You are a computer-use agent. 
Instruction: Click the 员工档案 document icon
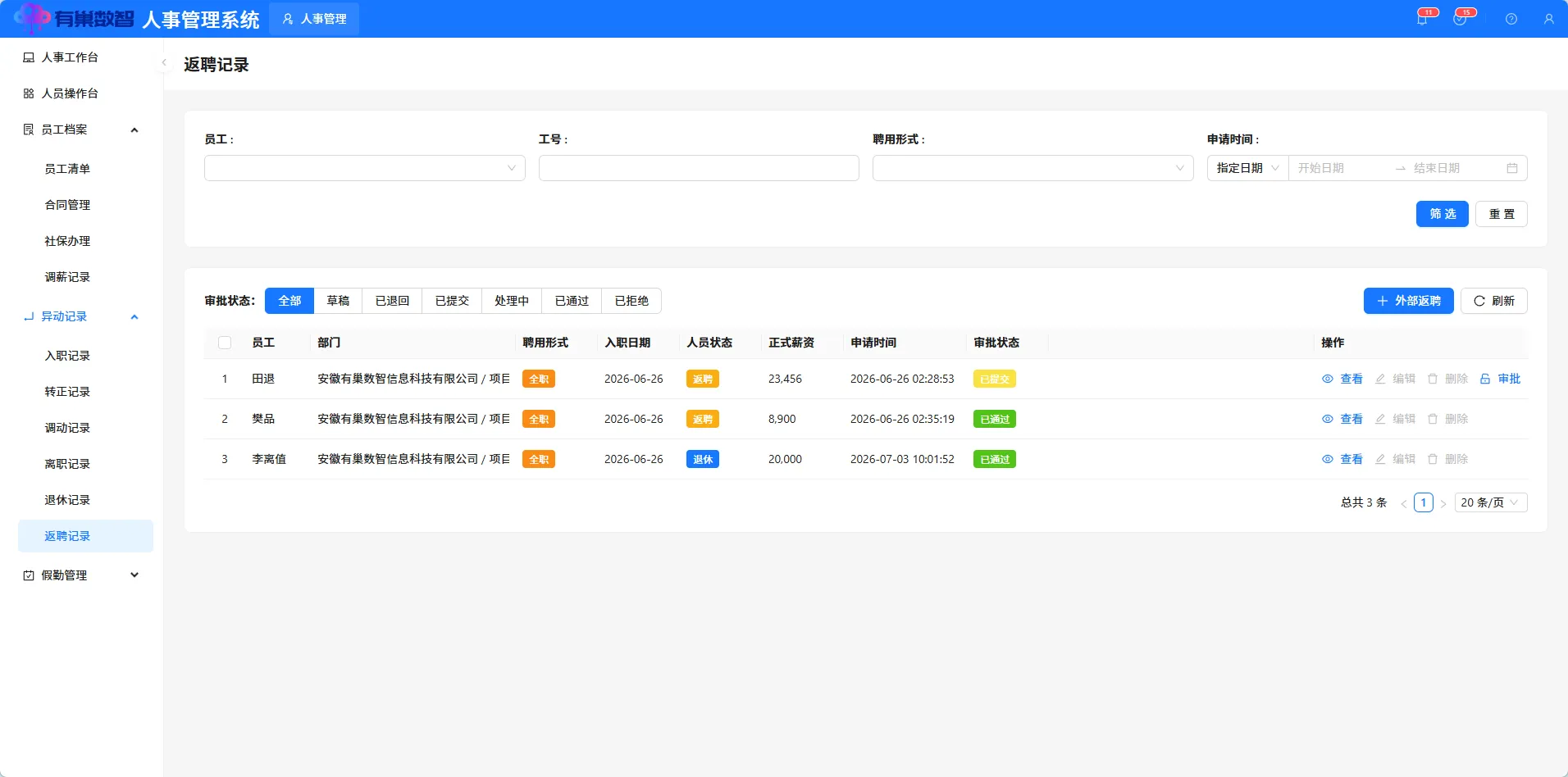[29, 129]
